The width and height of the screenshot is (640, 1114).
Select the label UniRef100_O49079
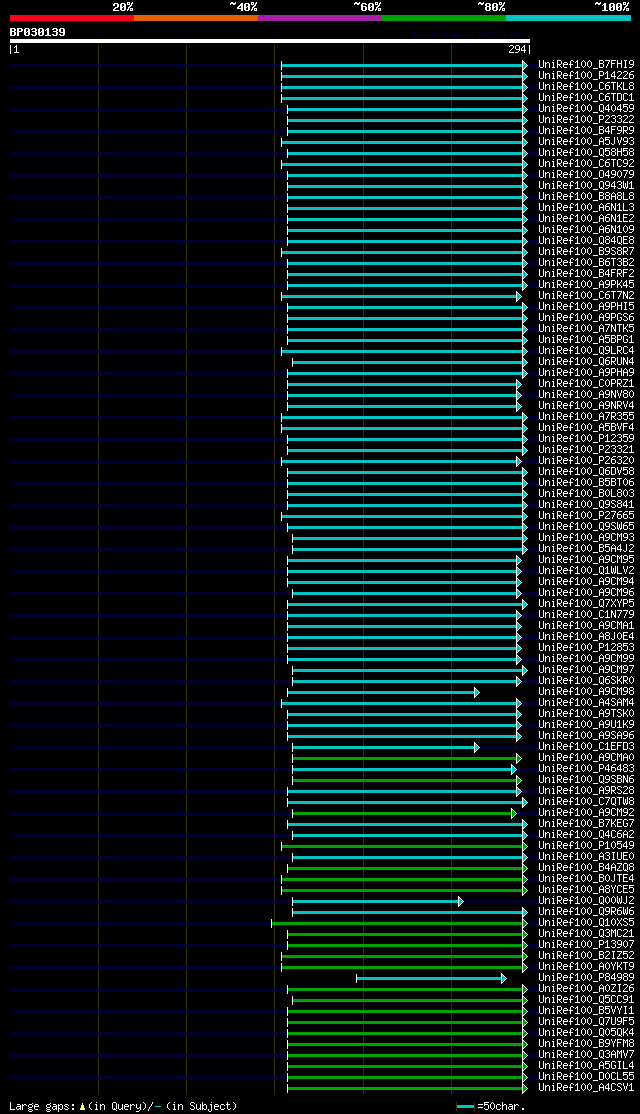586,175
